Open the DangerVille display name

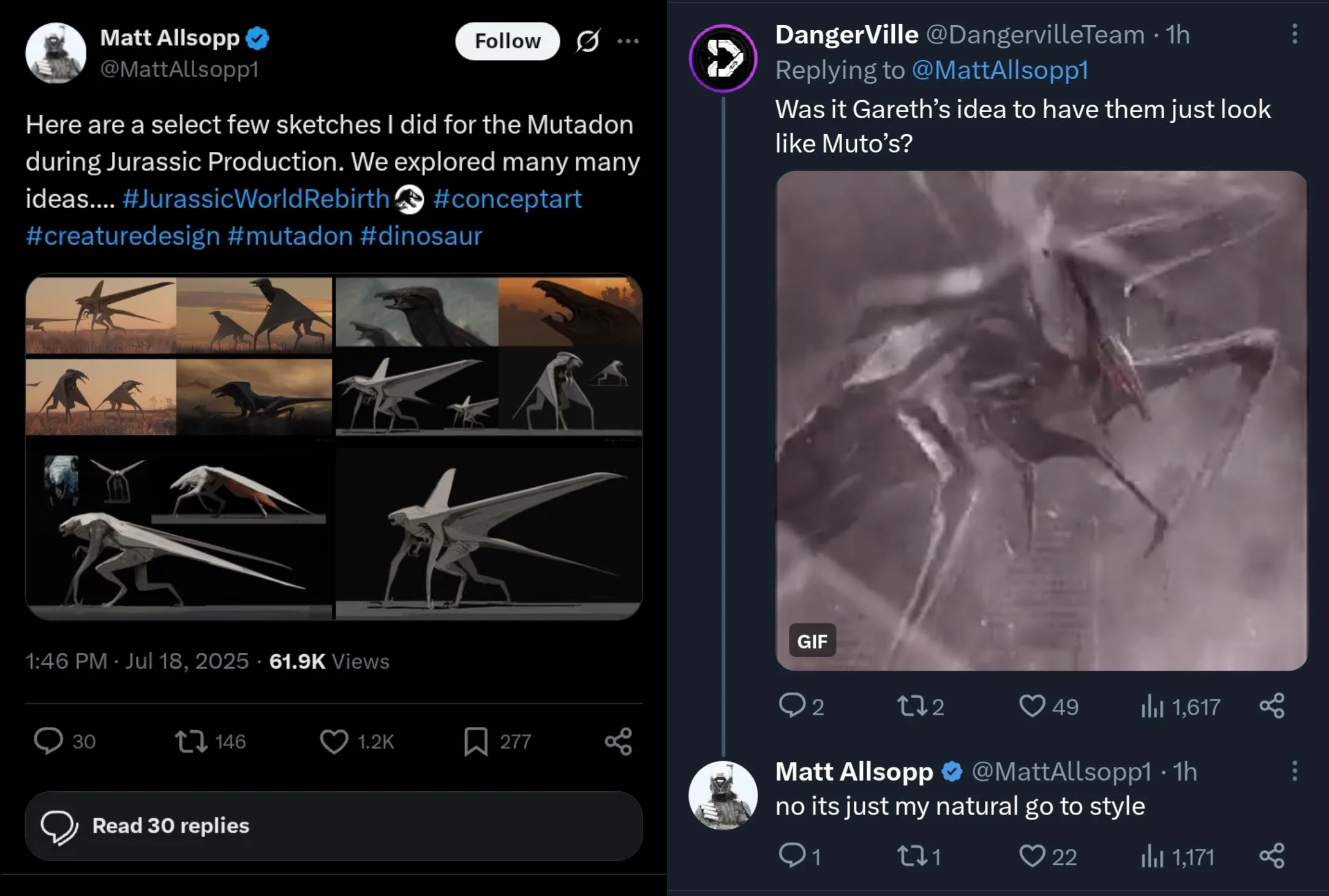pyautogui.click(x=846, y=35)
